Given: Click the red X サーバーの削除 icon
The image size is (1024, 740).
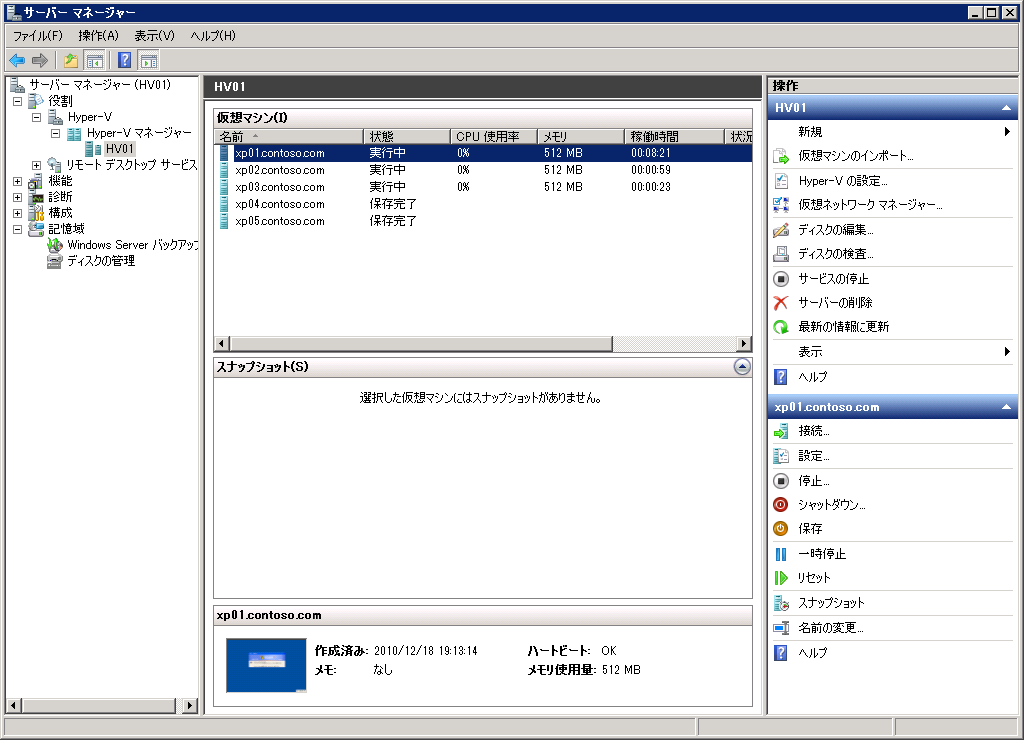Looking at the screenshot, I should pyautogui.click(x=781, y=303).
